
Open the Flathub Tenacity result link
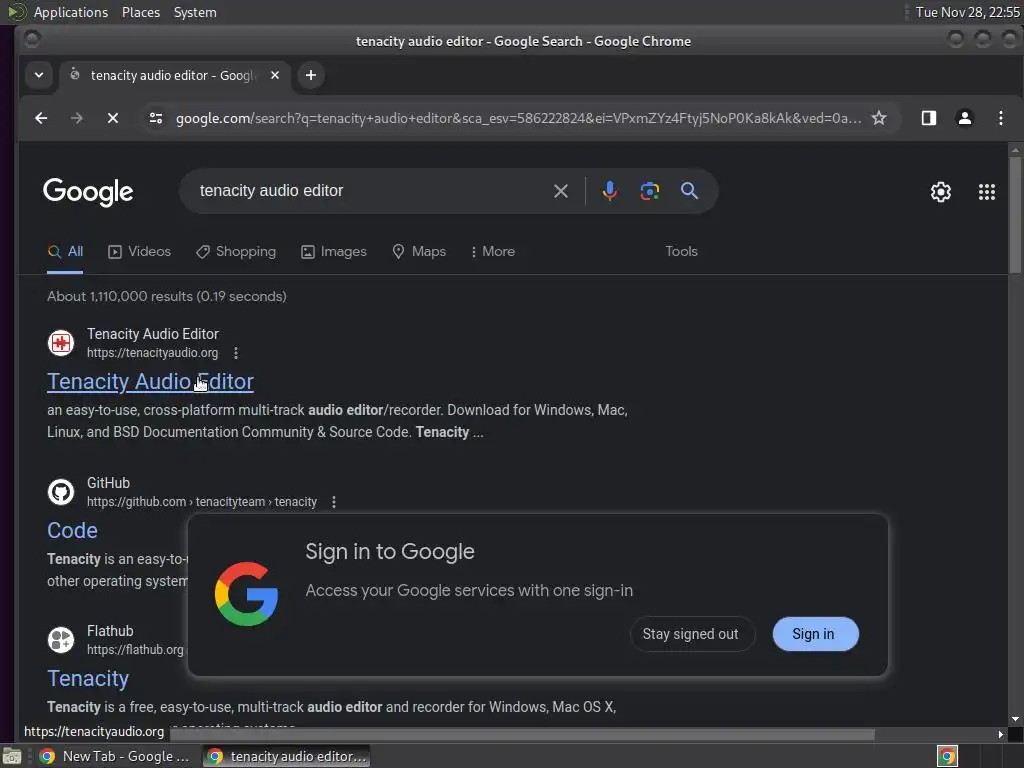pyautogui.click(x=88, y=679)
